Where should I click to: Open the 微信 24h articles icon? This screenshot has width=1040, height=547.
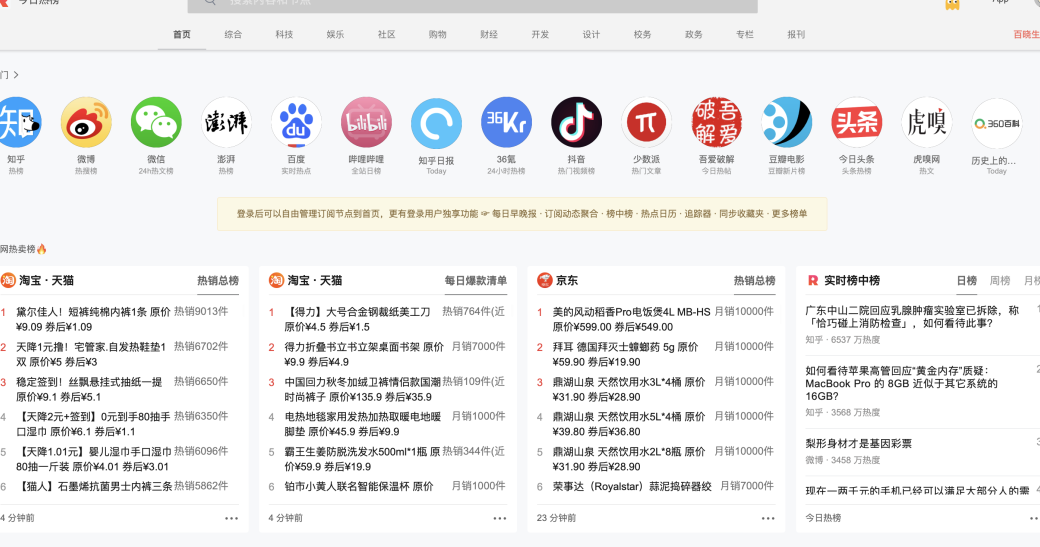pos(156,123)
